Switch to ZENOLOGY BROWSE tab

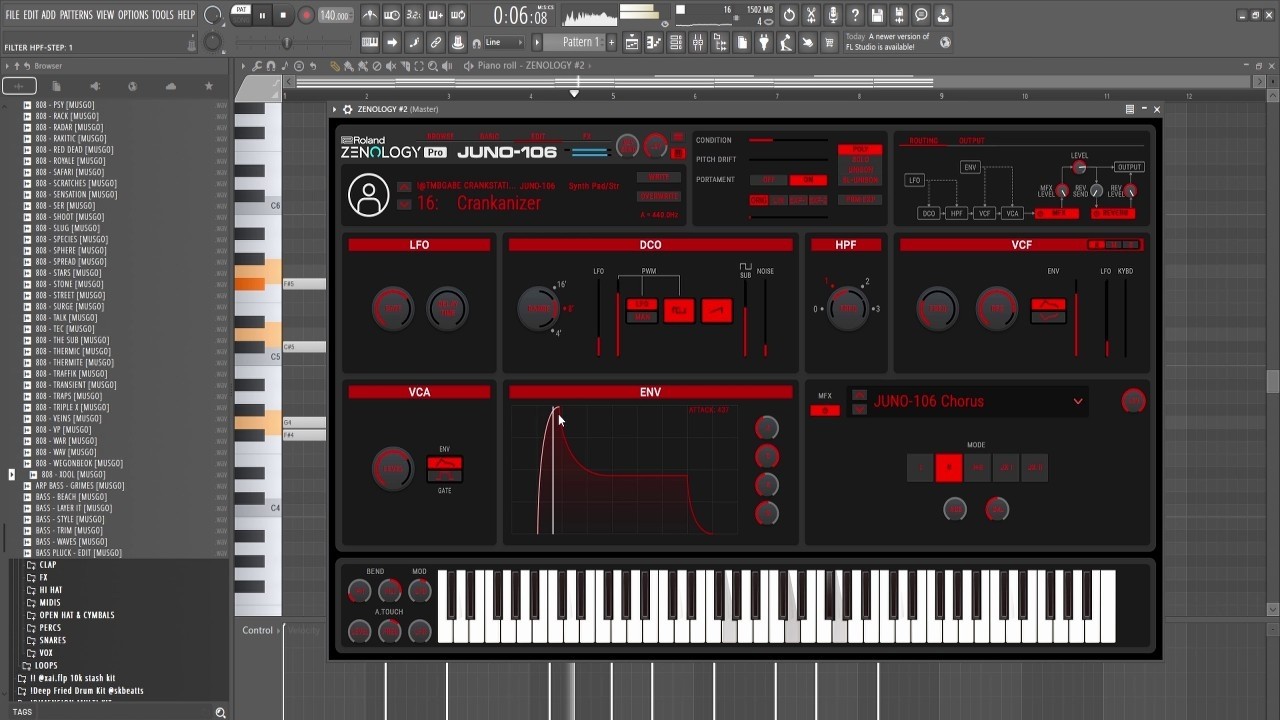pyautogui.click(x=441, y=136)
